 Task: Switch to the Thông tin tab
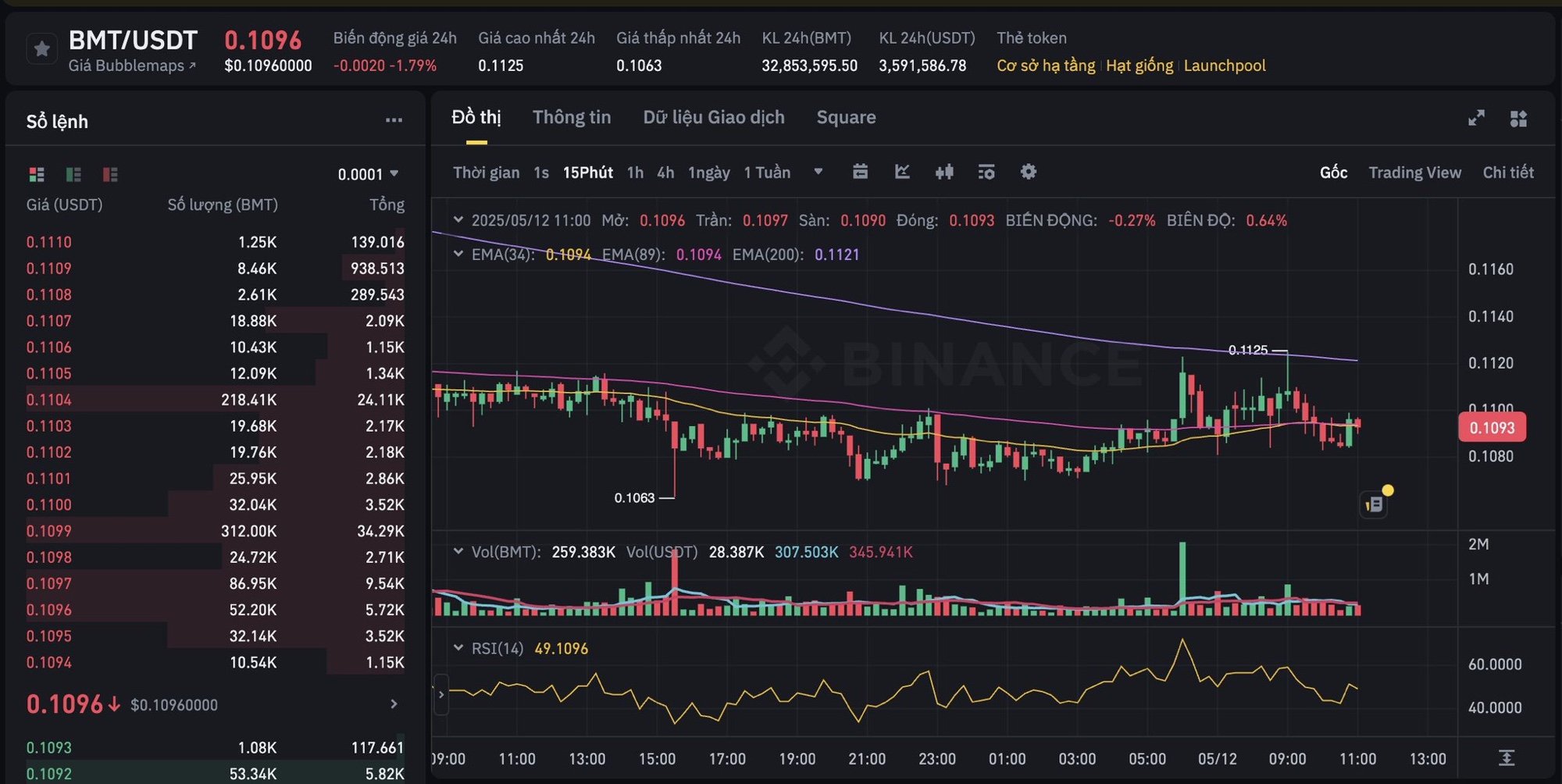pos(572,117)
